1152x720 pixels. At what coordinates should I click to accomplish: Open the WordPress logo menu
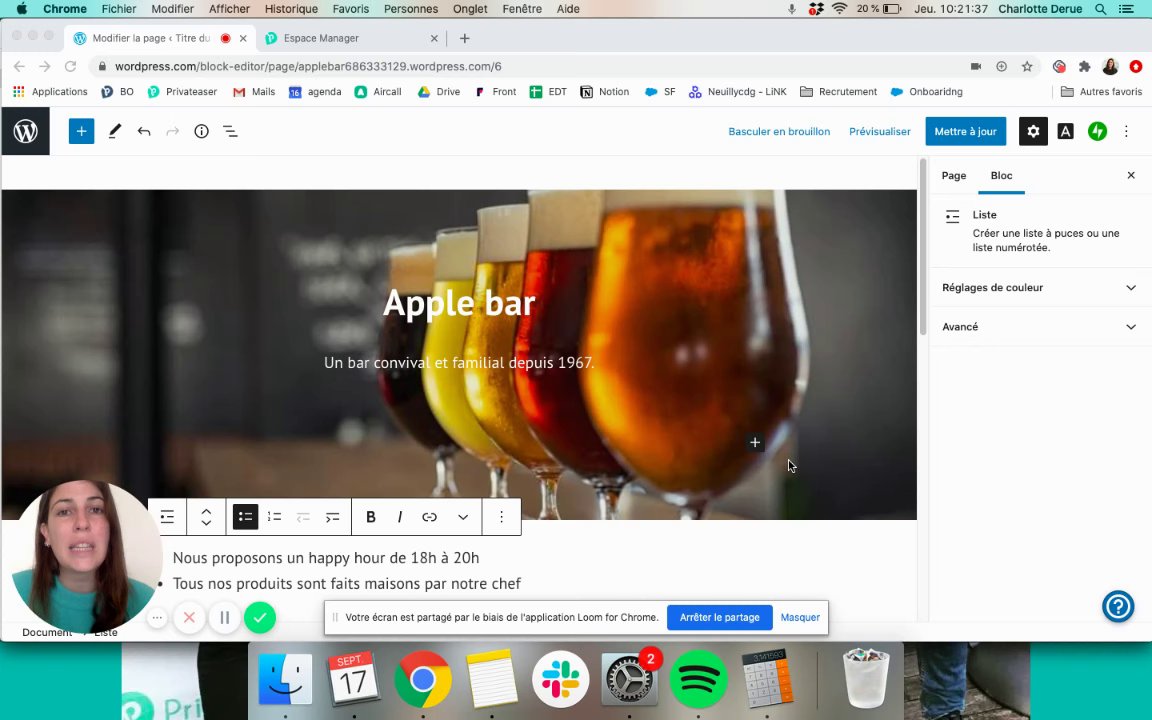26,132
